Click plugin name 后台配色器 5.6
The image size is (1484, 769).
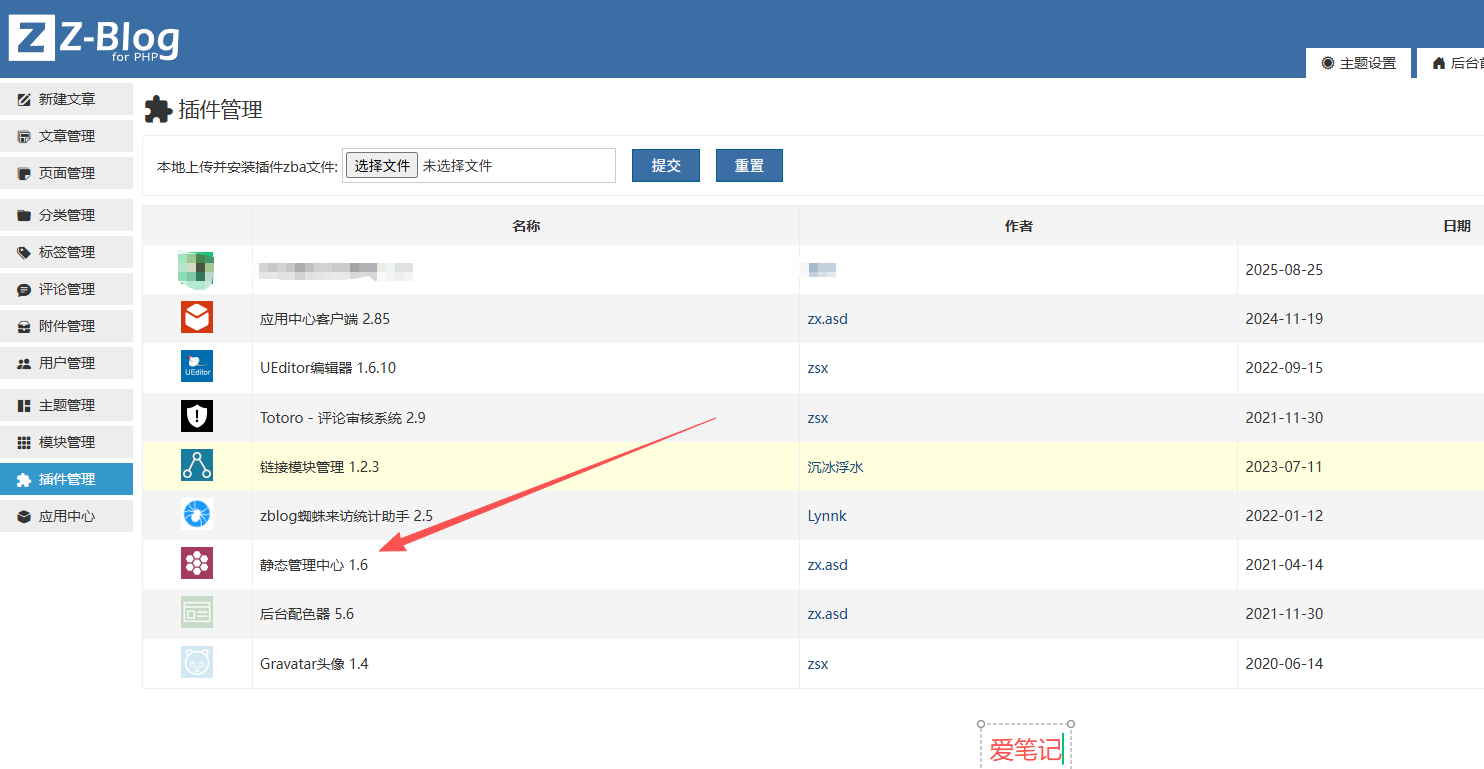point(307,614)
